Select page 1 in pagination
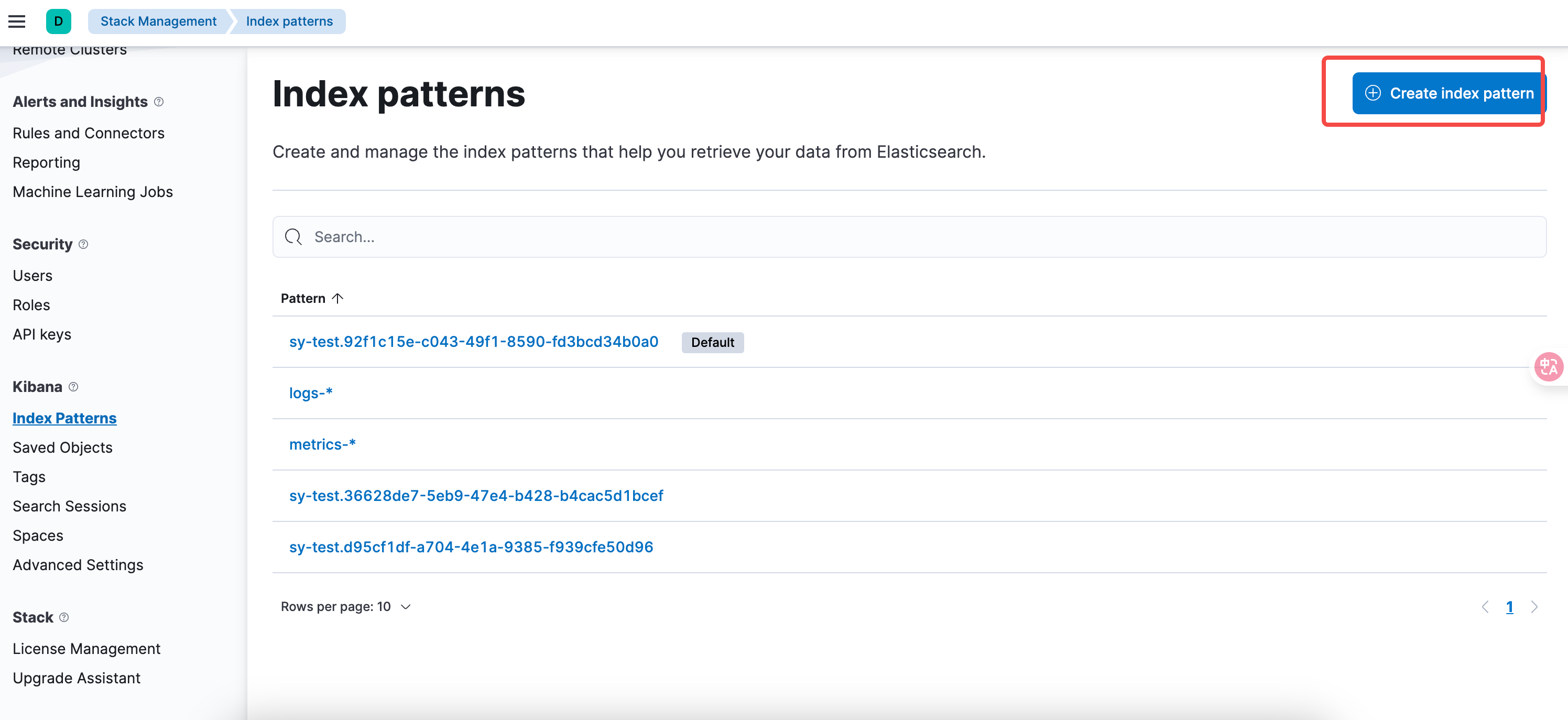 (1509, 607)
